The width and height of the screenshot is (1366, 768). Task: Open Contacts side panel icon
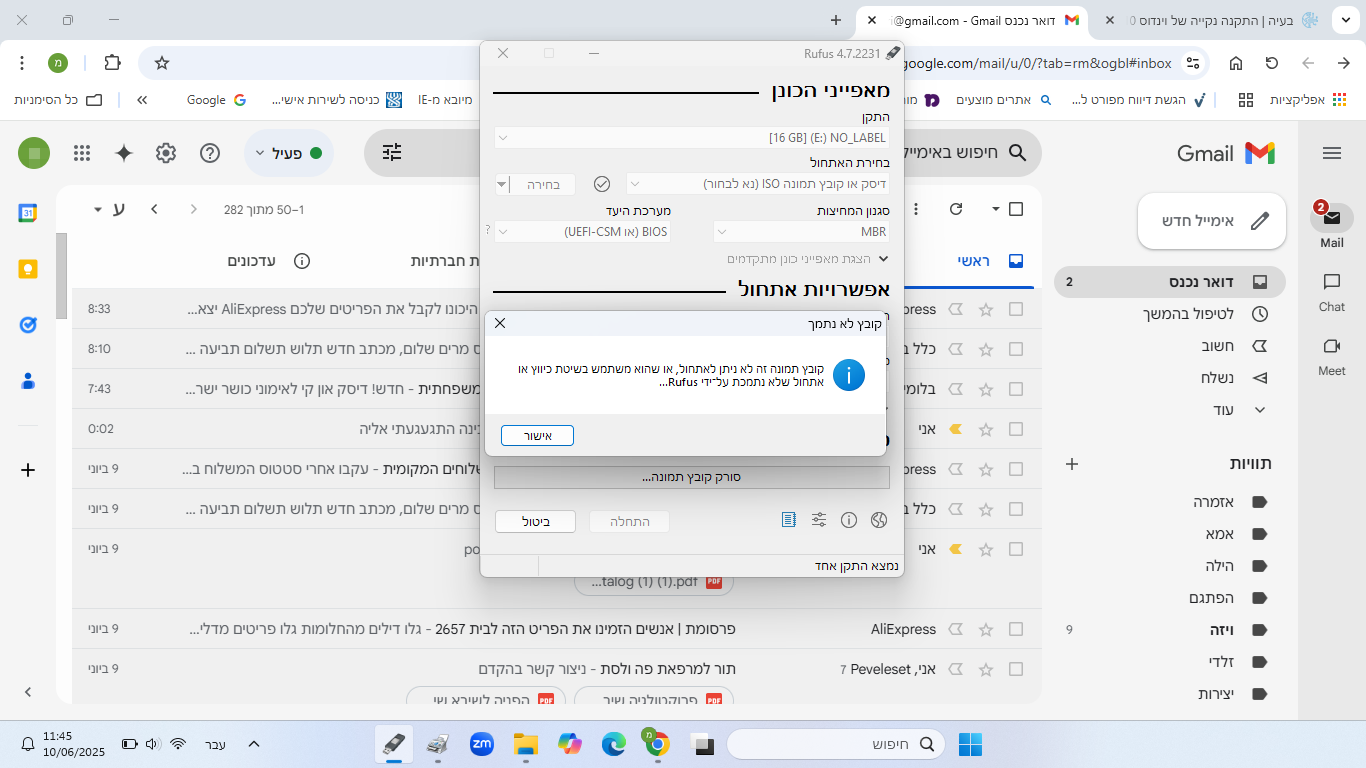coord(28,381)
